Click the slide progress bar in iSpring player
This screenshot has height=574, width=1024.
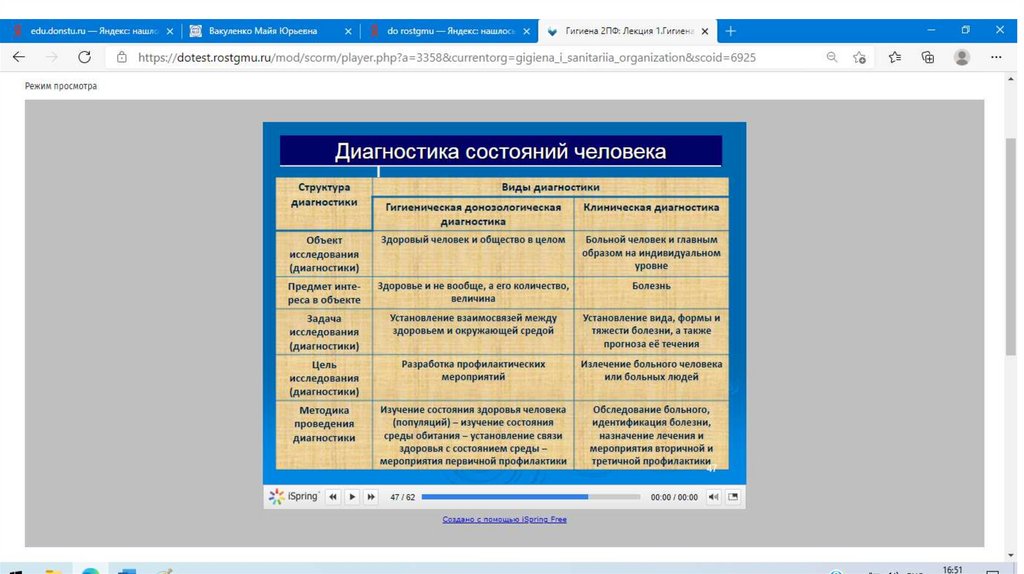[x=531, y=497]
